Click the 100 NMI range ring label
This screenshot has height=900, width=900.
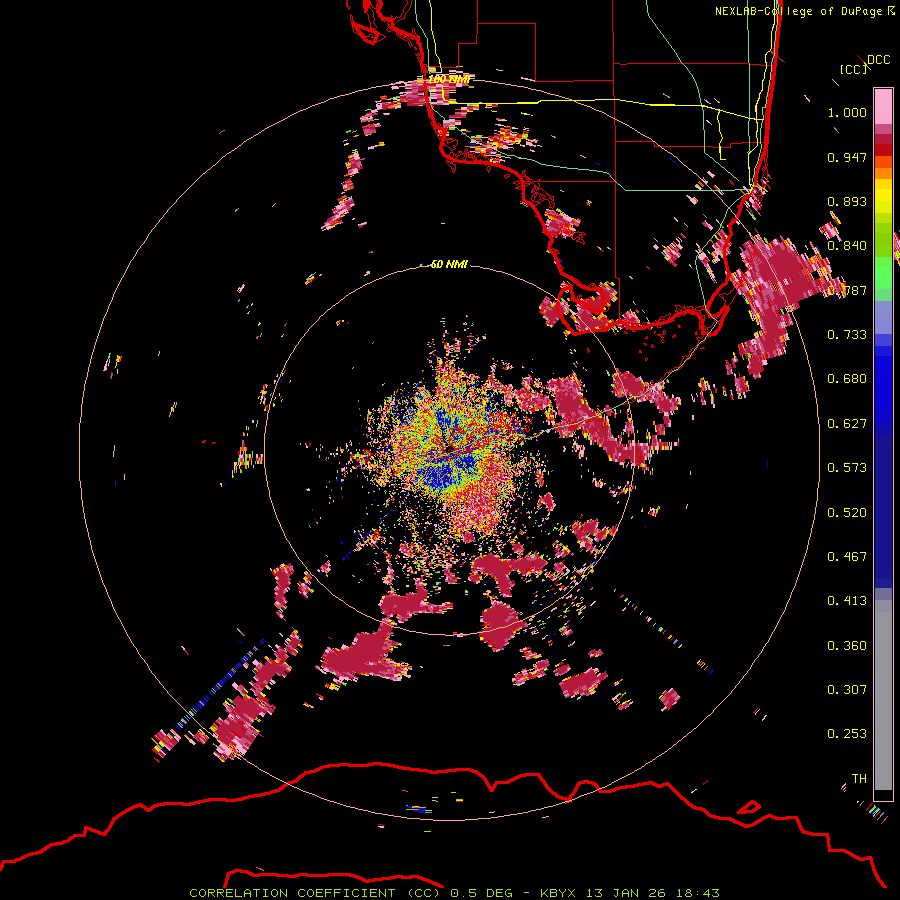[449, 79]
